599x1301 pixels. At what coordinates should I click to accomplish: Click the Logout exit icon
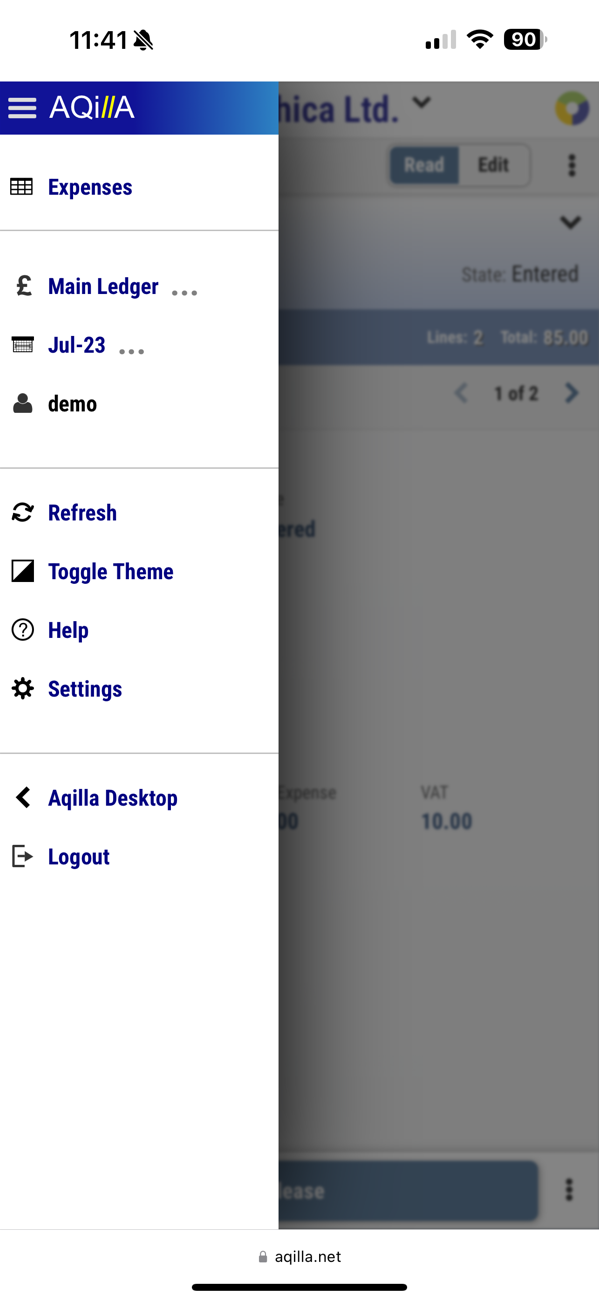[x=22, y=857]
